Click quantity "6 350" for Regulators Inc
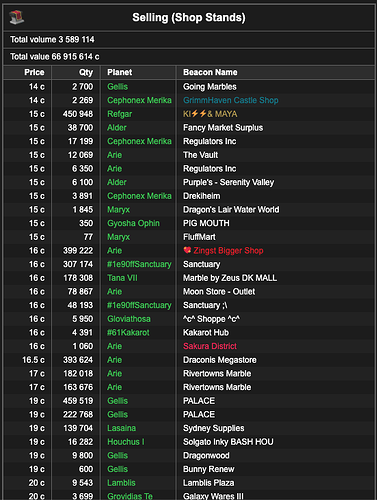 click(x=83, y=169)
